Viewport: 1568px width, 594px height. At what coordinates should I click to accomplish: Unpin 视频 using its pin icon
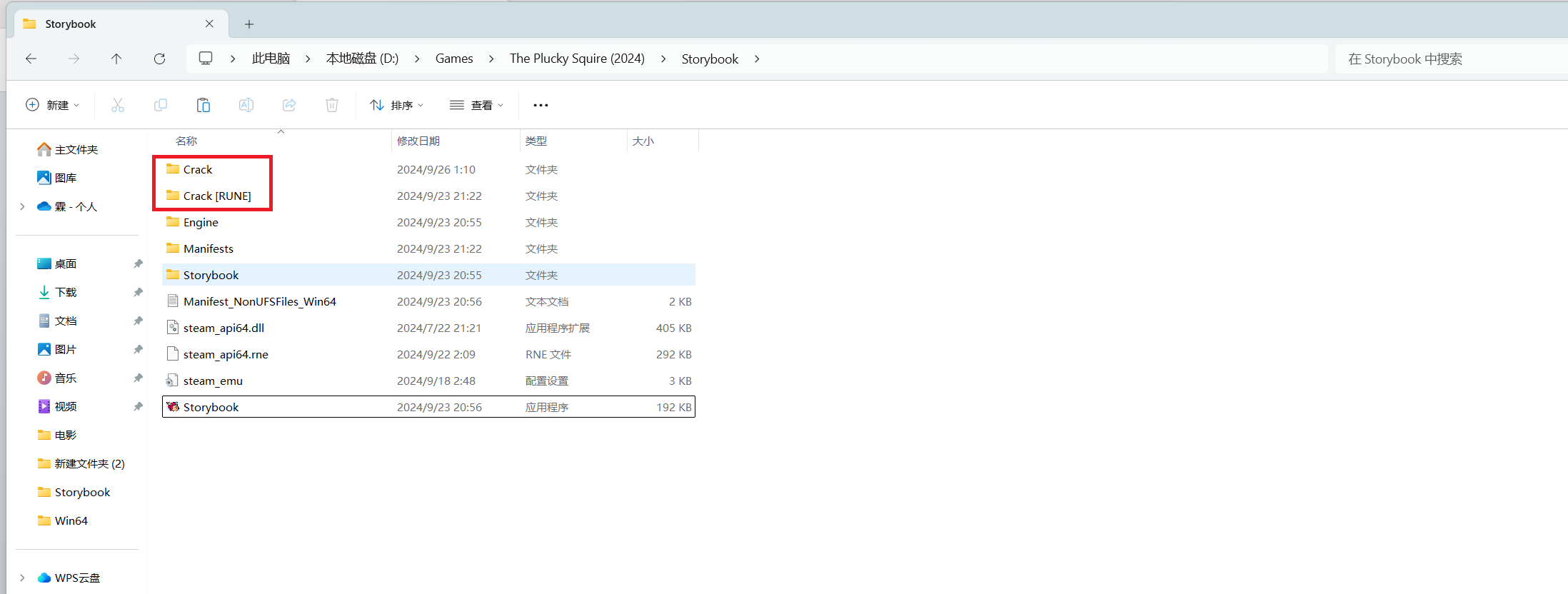pos(138,406)
